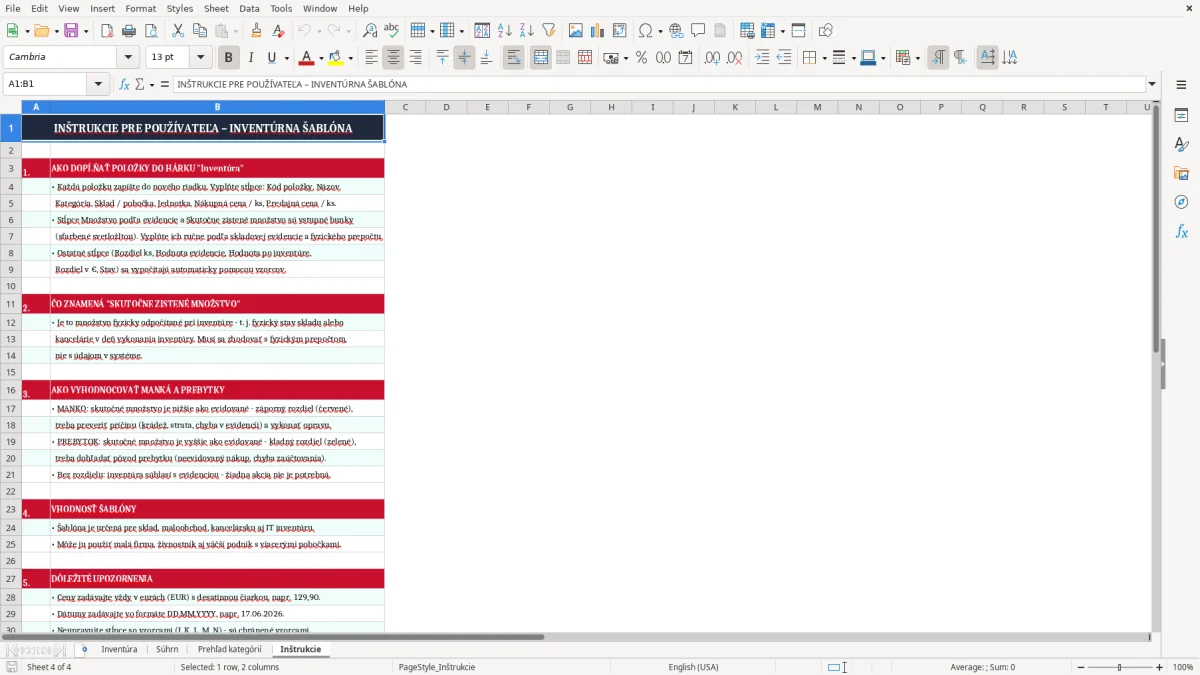
Task: Open Sidebar Styles icon
Action: click(1181, 144)
